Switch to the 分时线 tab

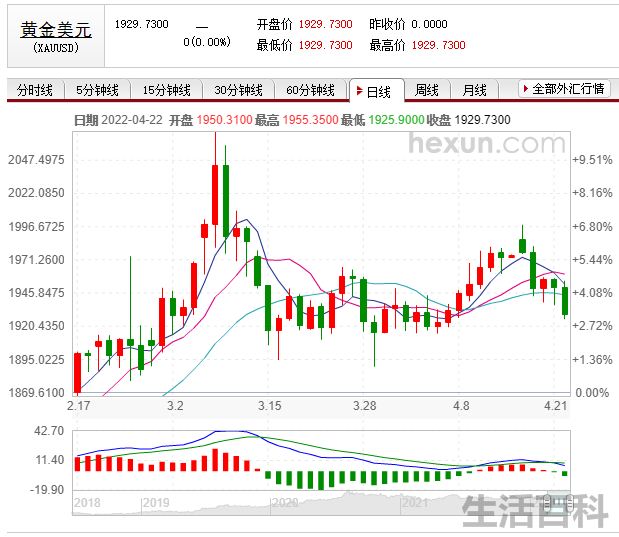pyautogui.click(x=35, y=90)
